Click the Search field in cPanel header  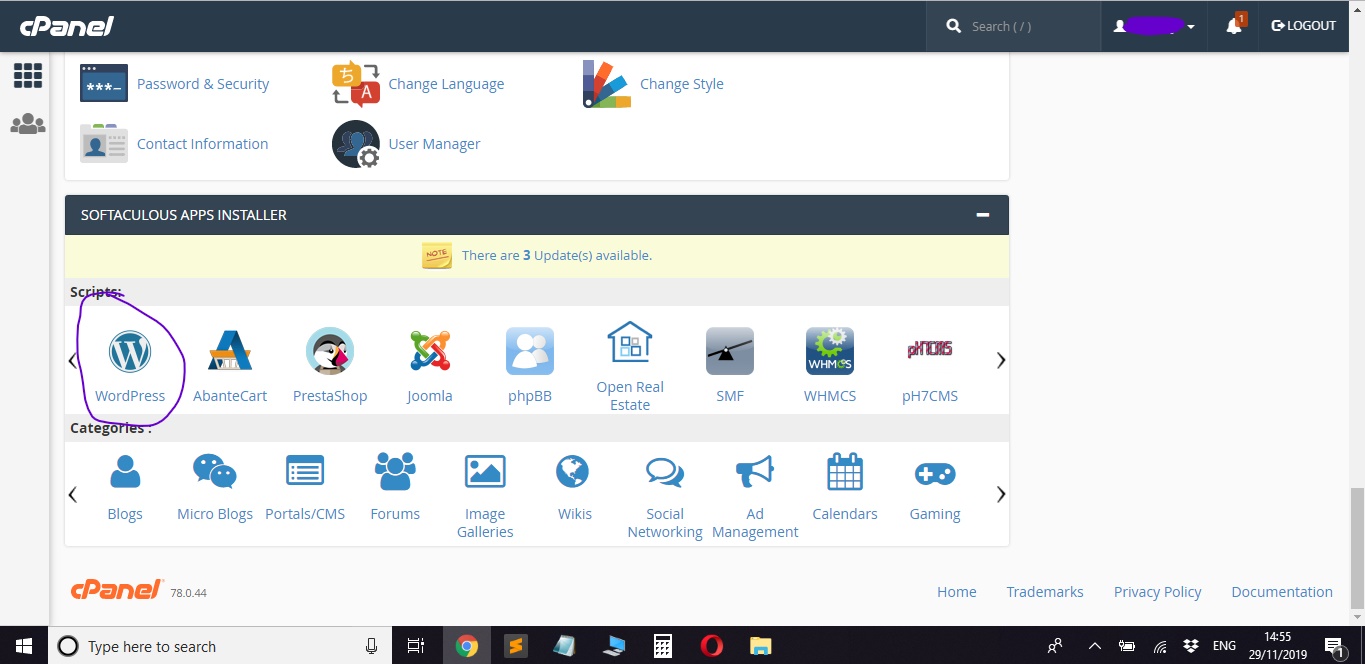[1012, 26]
